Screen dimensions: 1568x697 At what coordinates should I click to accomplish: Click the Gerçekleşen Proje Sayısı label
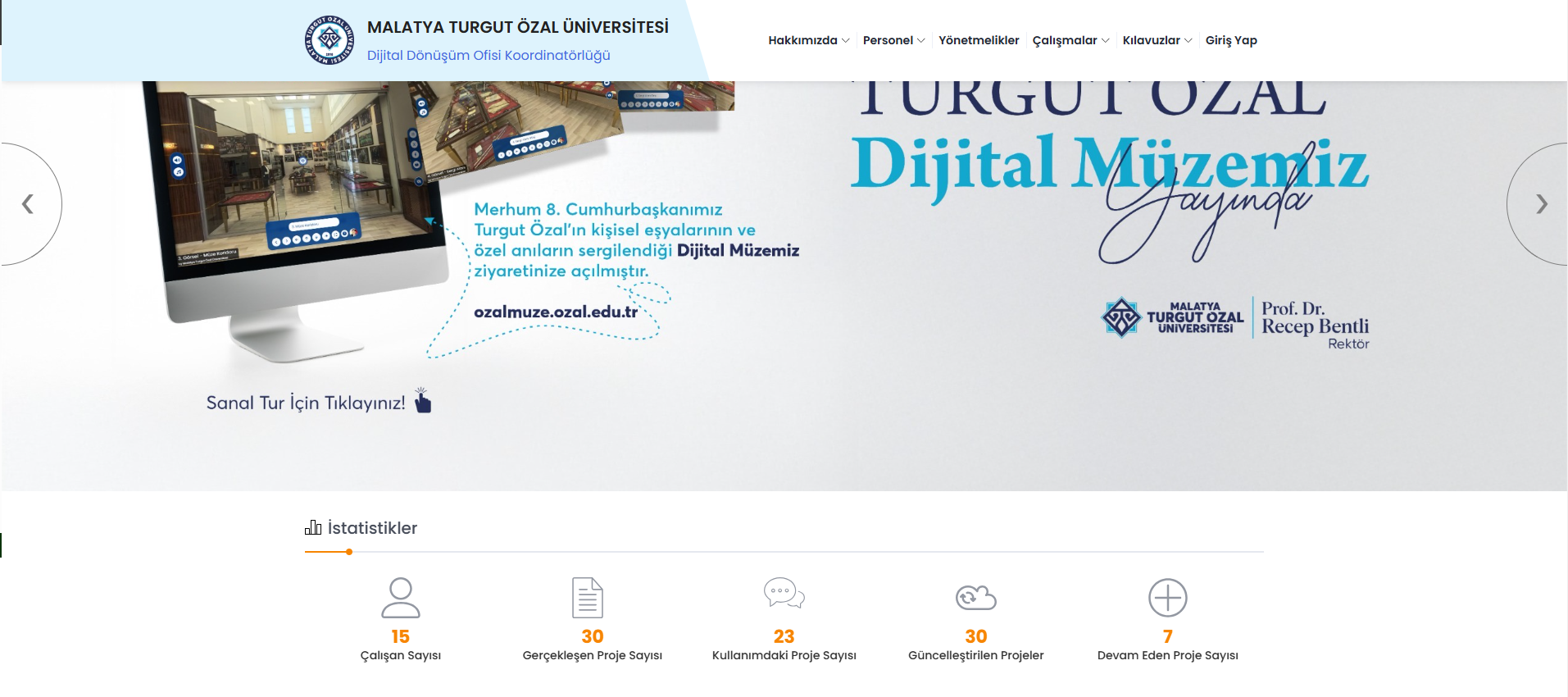coord(593,655)
